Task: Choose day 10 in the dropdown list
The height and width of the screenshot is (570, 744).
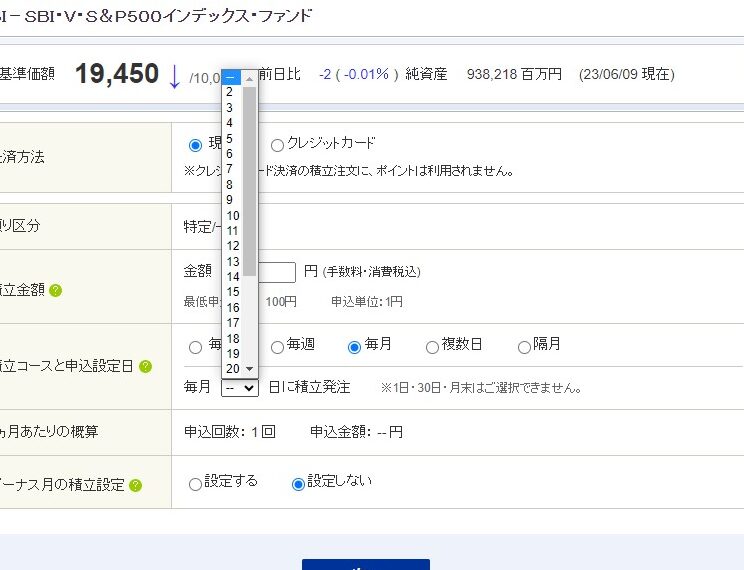Action: tap(232, 215)
